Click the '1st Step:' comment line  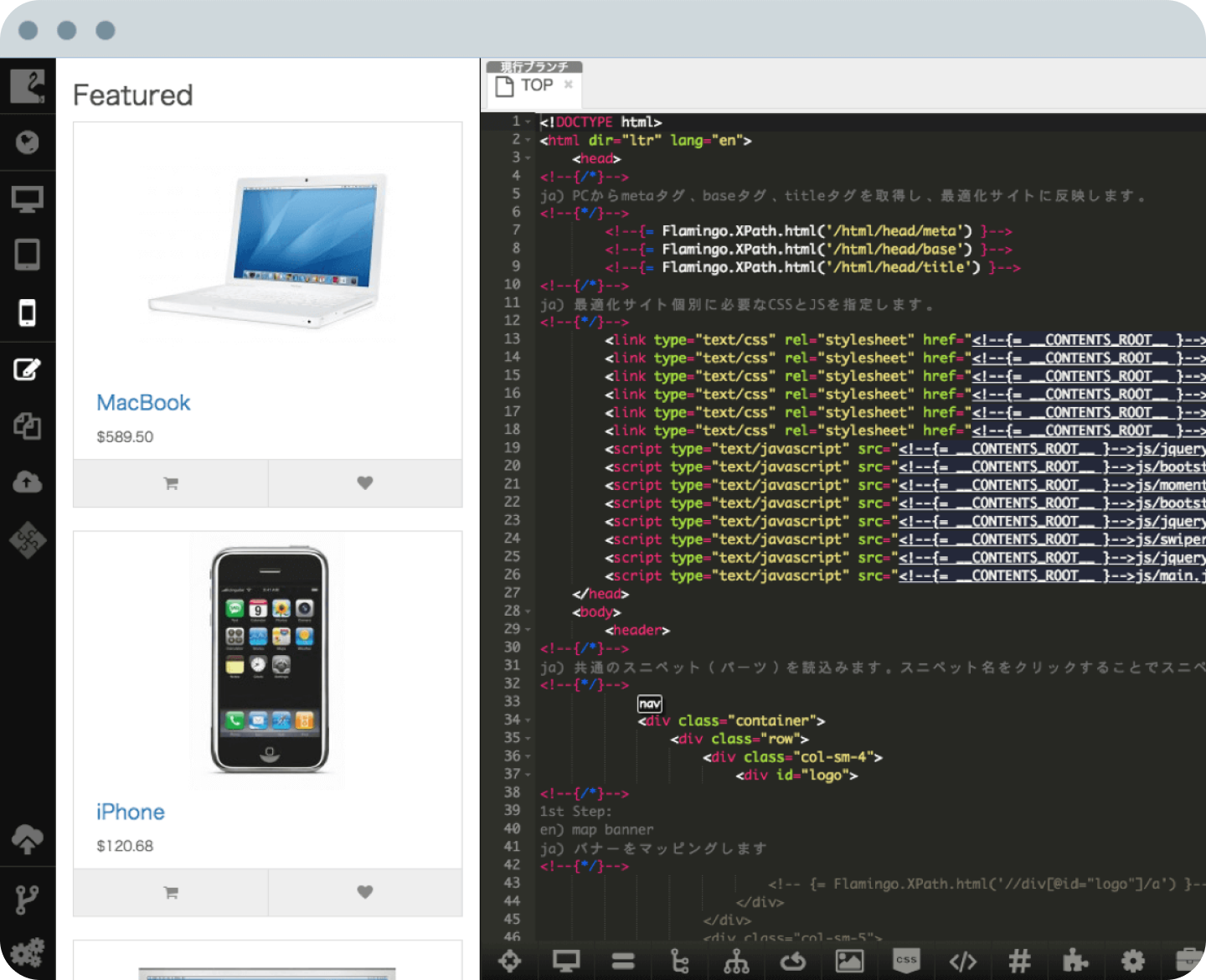(x=575, y=812)
